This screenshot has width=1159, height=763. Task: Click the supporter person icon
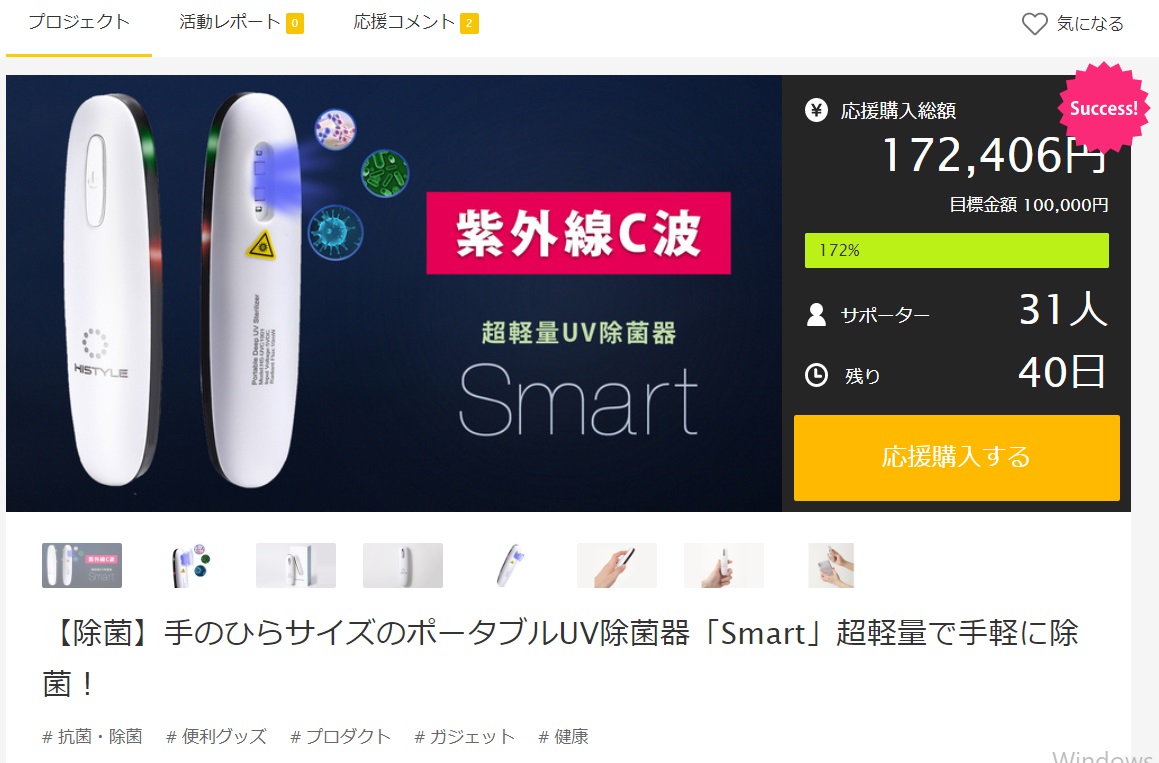pos(816,314)
